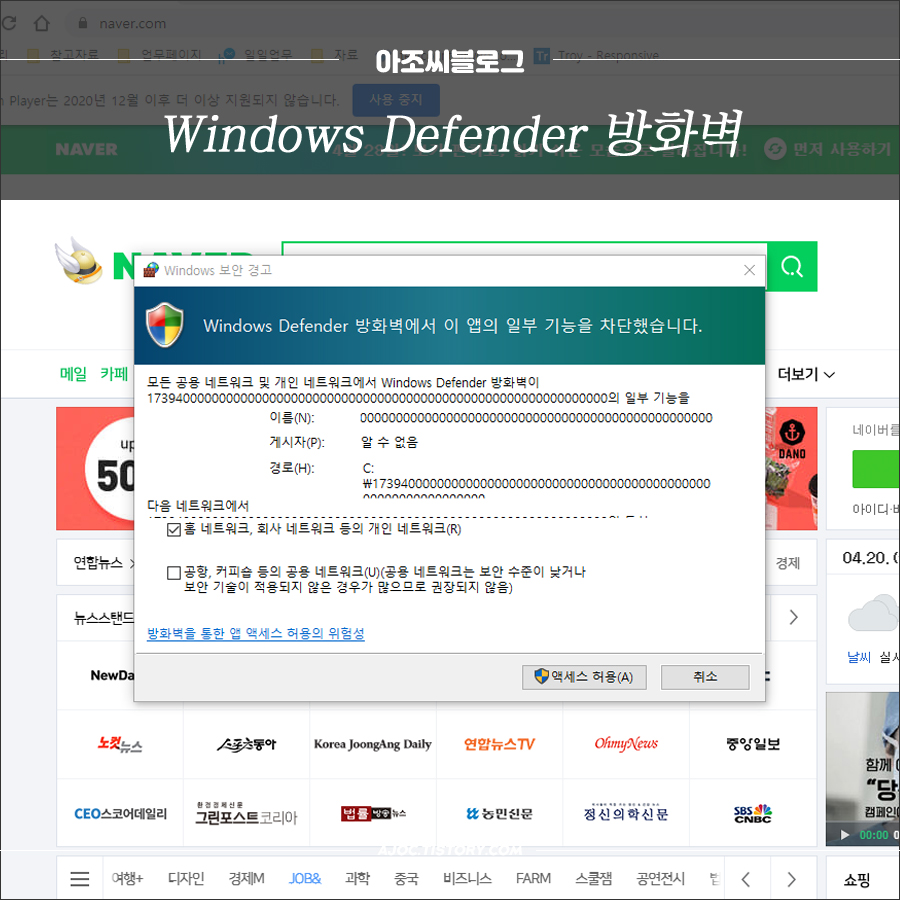Click the 사용 중지 button in Flash notice

(396, 100)
